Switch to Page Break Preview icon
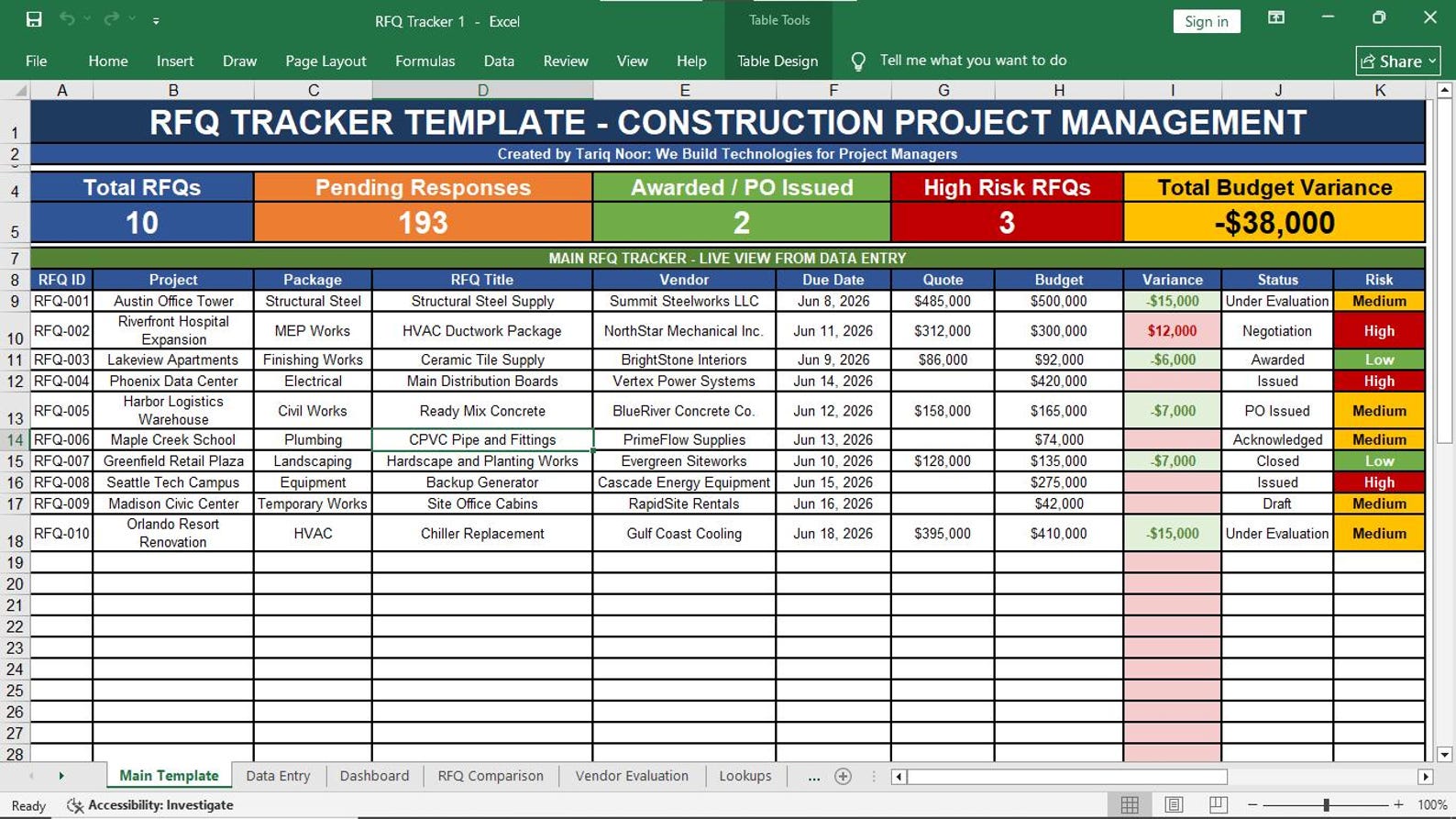 (1219, 805)
